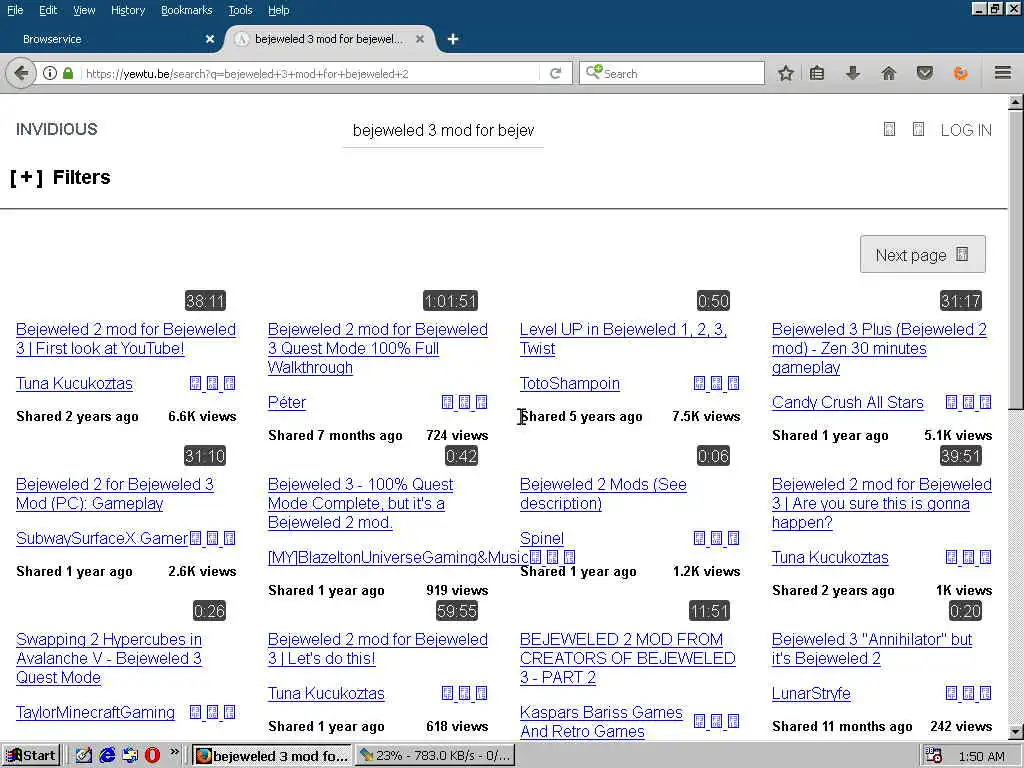Click the first icon left of LOG IN

[889, 129]
